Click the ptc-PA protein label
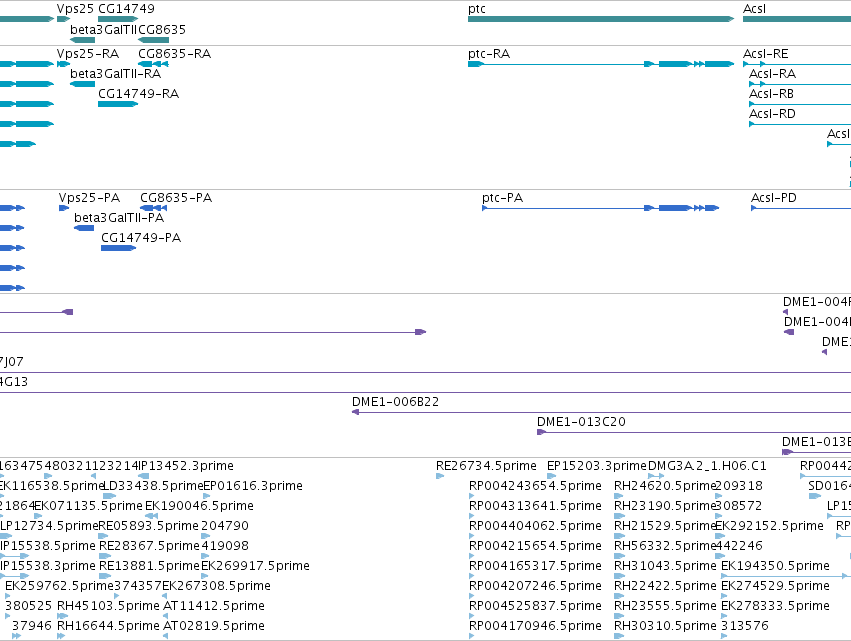This screenshot has width=851, height=641. point(503,198)
